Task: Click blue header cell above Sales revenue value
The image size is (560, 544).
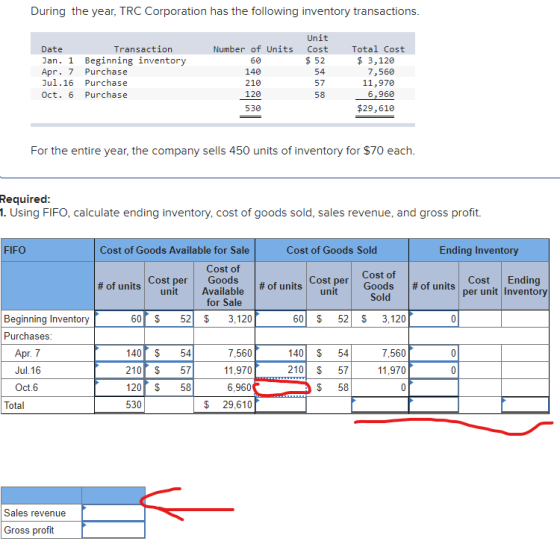Action: (113, 495)
